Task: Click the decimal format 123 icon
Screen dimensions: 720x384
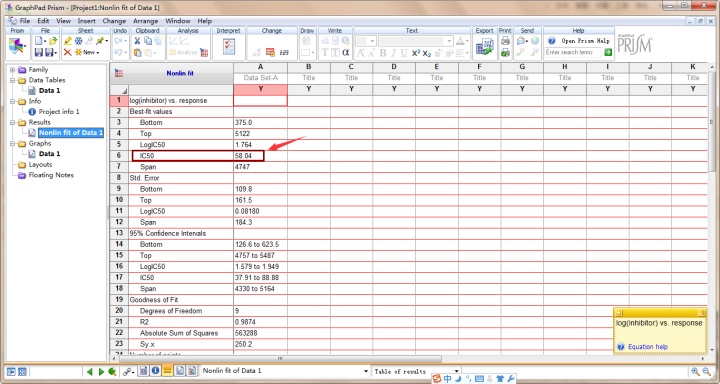Action: click(x=284, y=52)
